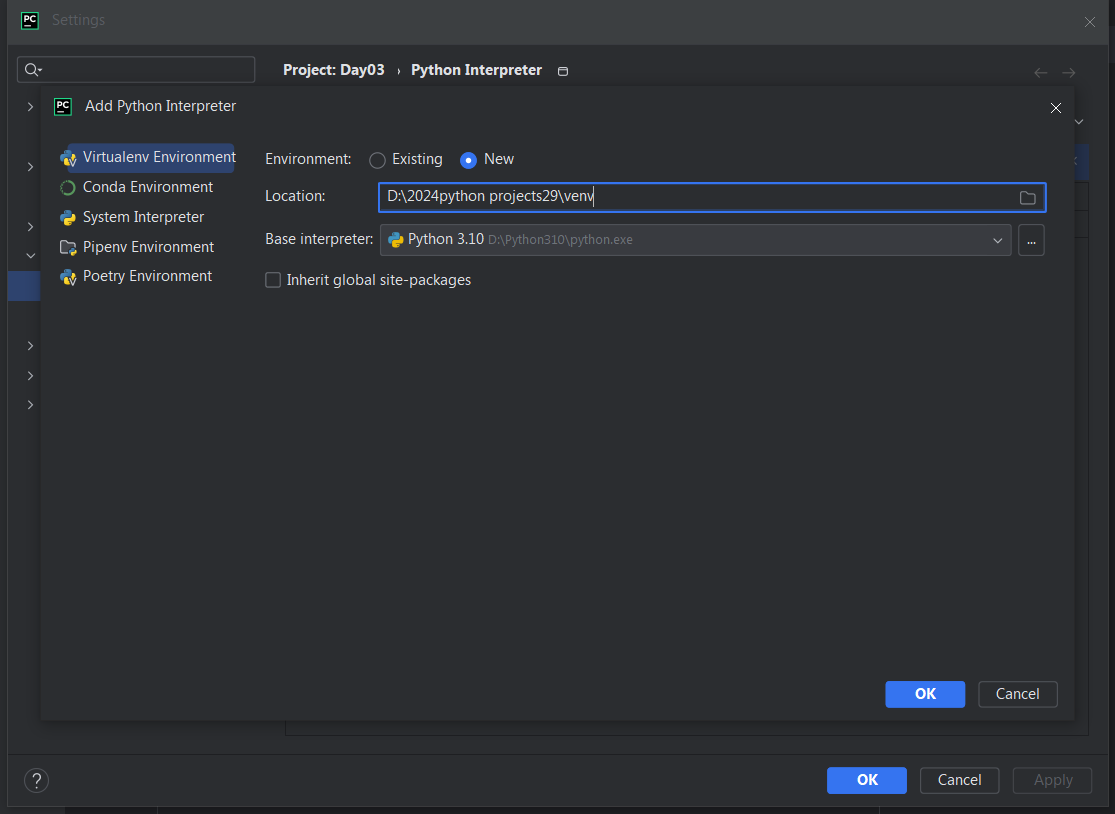Select the New environment radio button
The width and height of the screenshot is (1115, 814).
point(468,160)
